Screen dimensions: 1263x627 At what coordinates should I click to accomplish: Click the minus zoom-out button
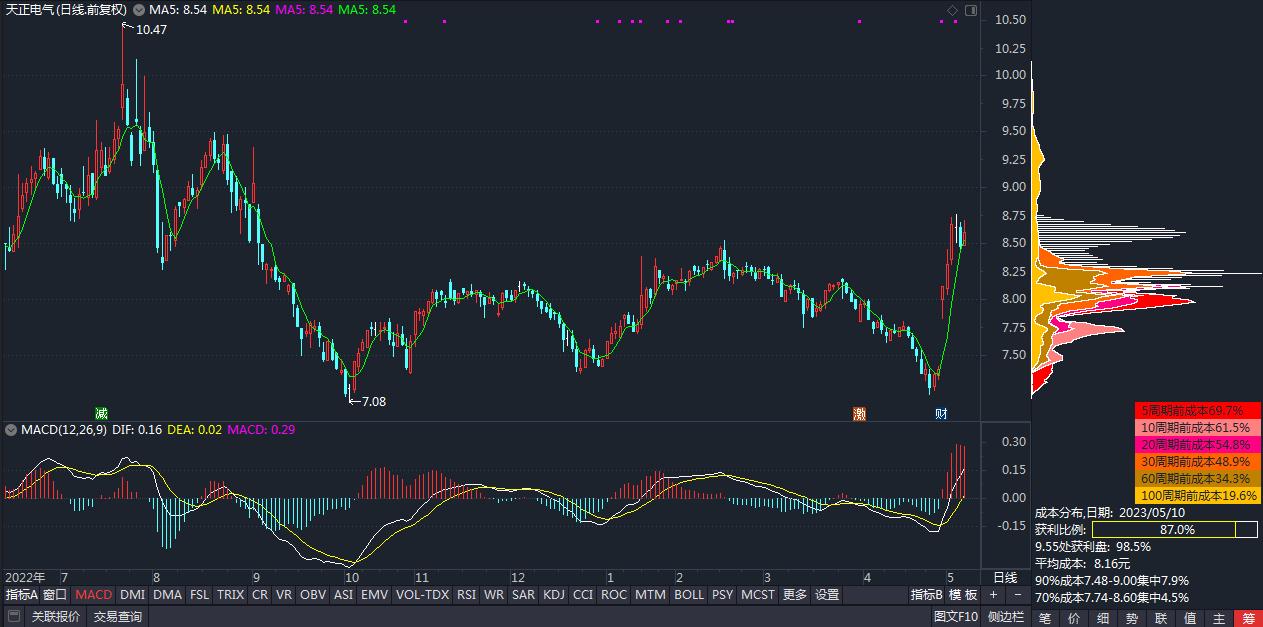(x=1018, y=594)
